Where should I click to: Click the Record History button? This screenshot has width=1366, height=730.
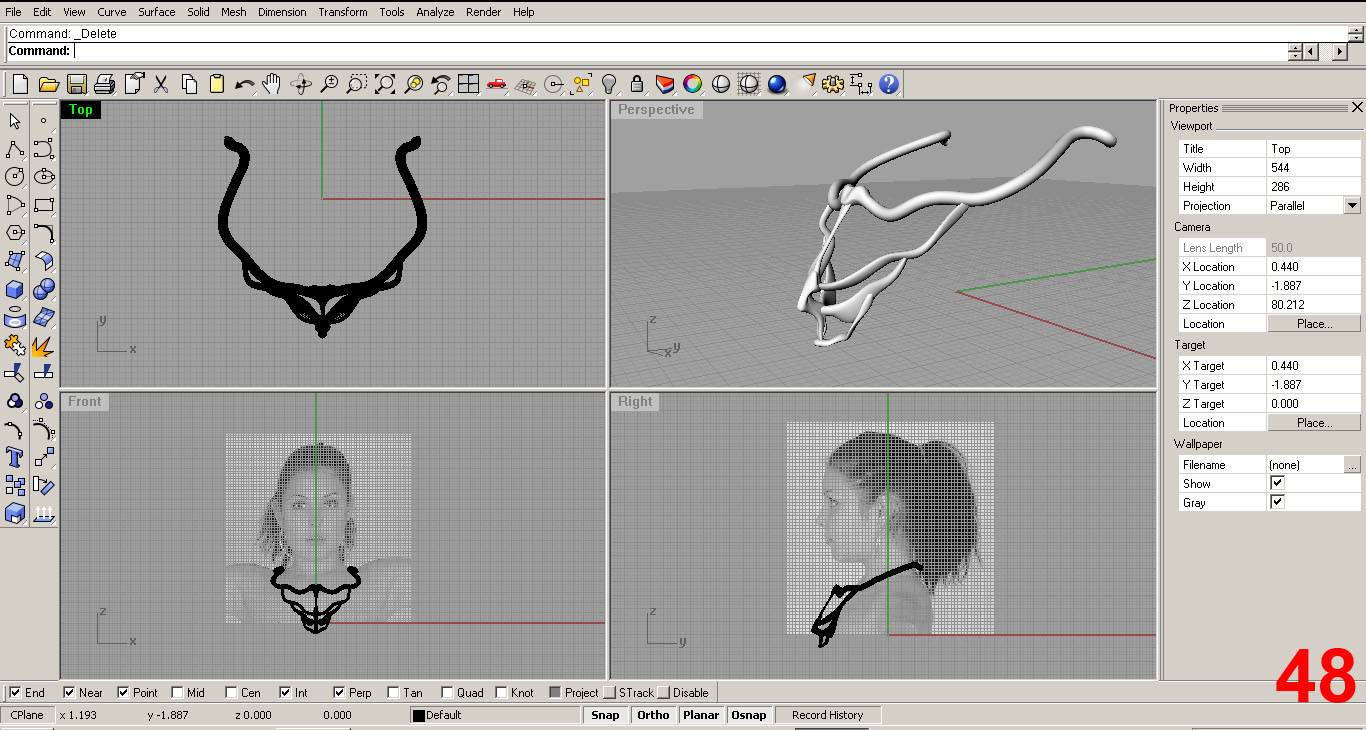828,715
